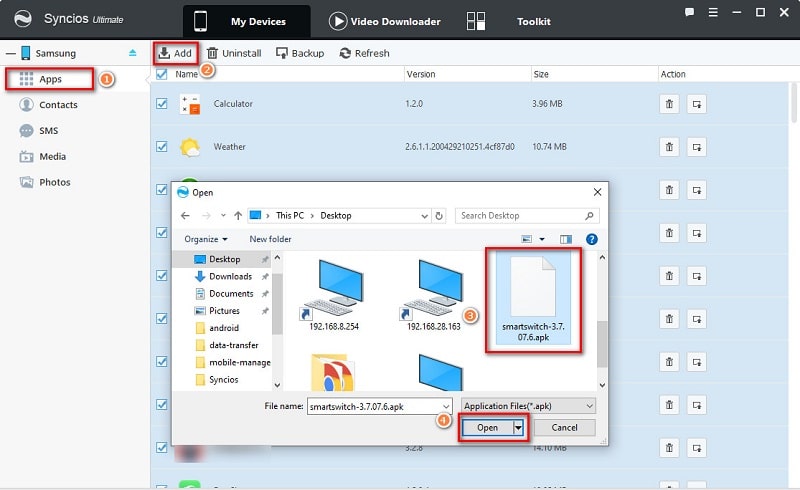The image size is (800, 490).
Task: Uncheck the Calculator app checkbox
Action: [x=162, y=104]
